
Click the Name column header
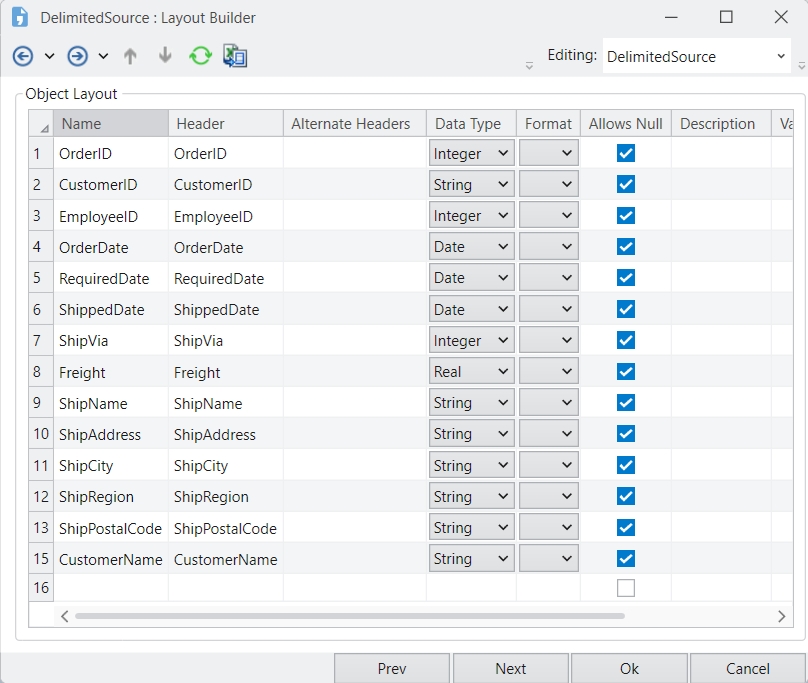[110, 124]
